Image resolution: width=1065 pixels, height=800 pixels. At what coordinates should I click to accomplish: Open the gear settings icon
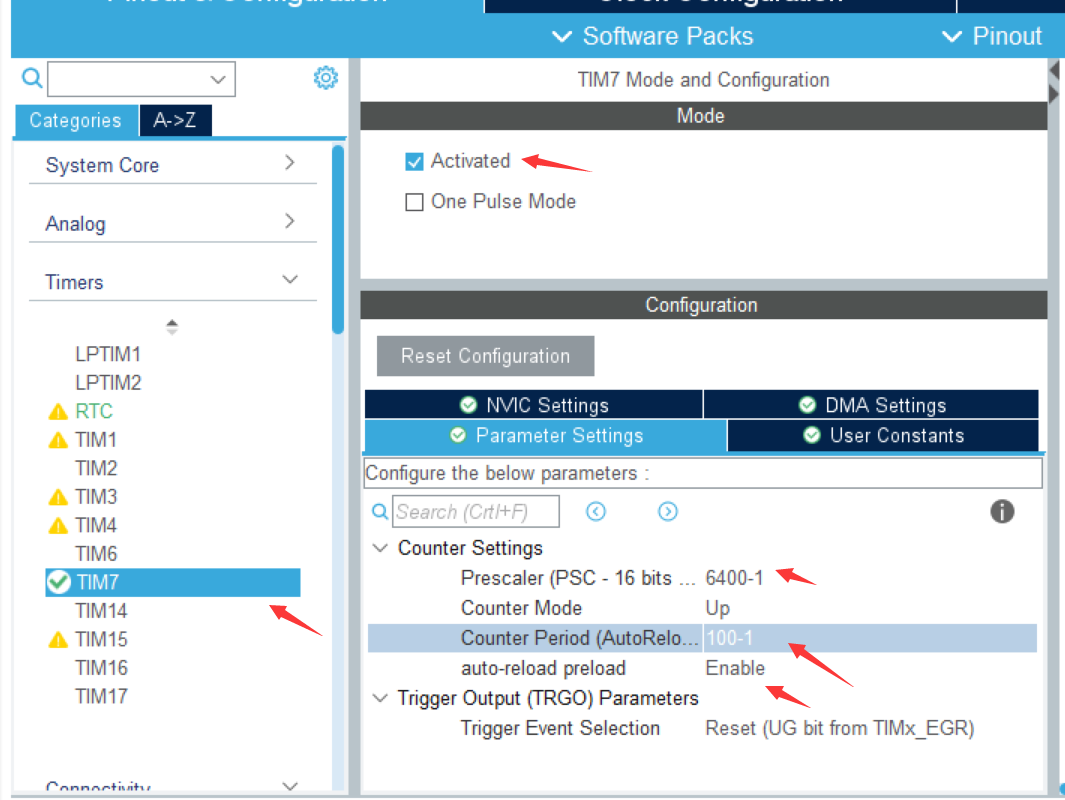pyautogui.click(x=325, y=78)
